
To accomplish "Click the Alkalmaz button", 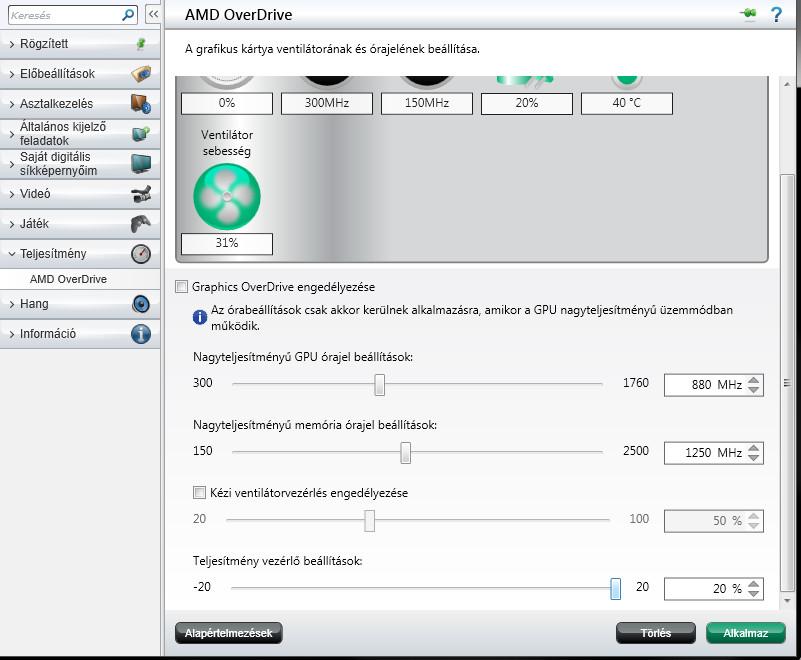I will tap(745, 633).
